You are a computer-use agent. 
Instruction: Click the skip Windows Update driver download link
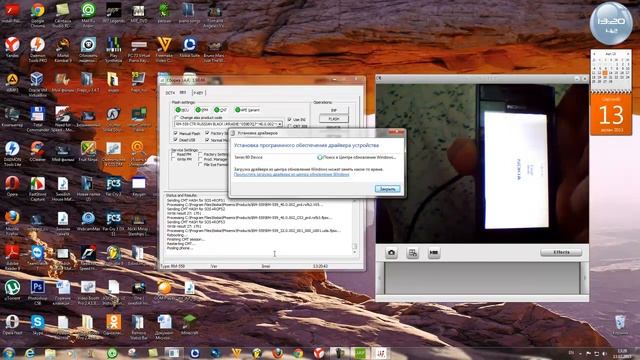[291, 174]
